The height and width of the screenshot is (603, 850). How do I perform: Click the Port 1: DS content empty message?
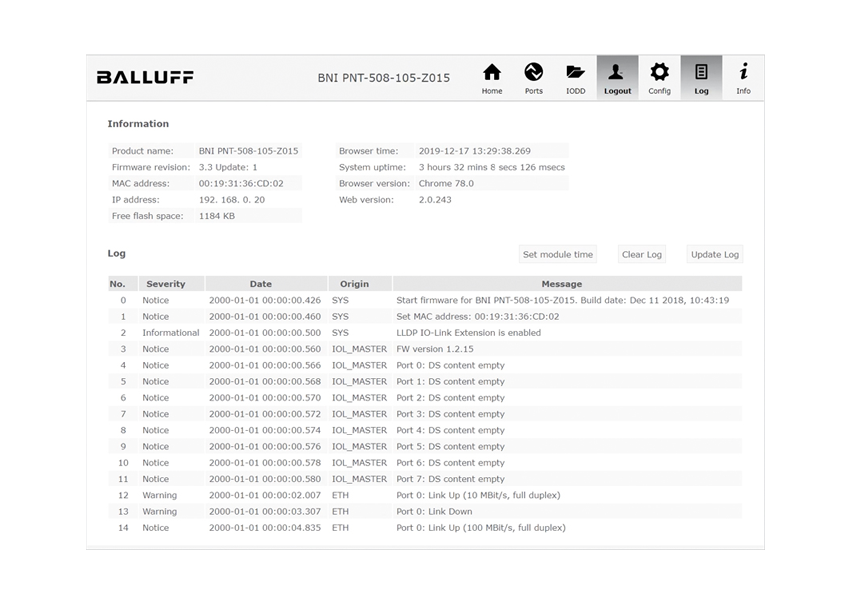point(450,381)
